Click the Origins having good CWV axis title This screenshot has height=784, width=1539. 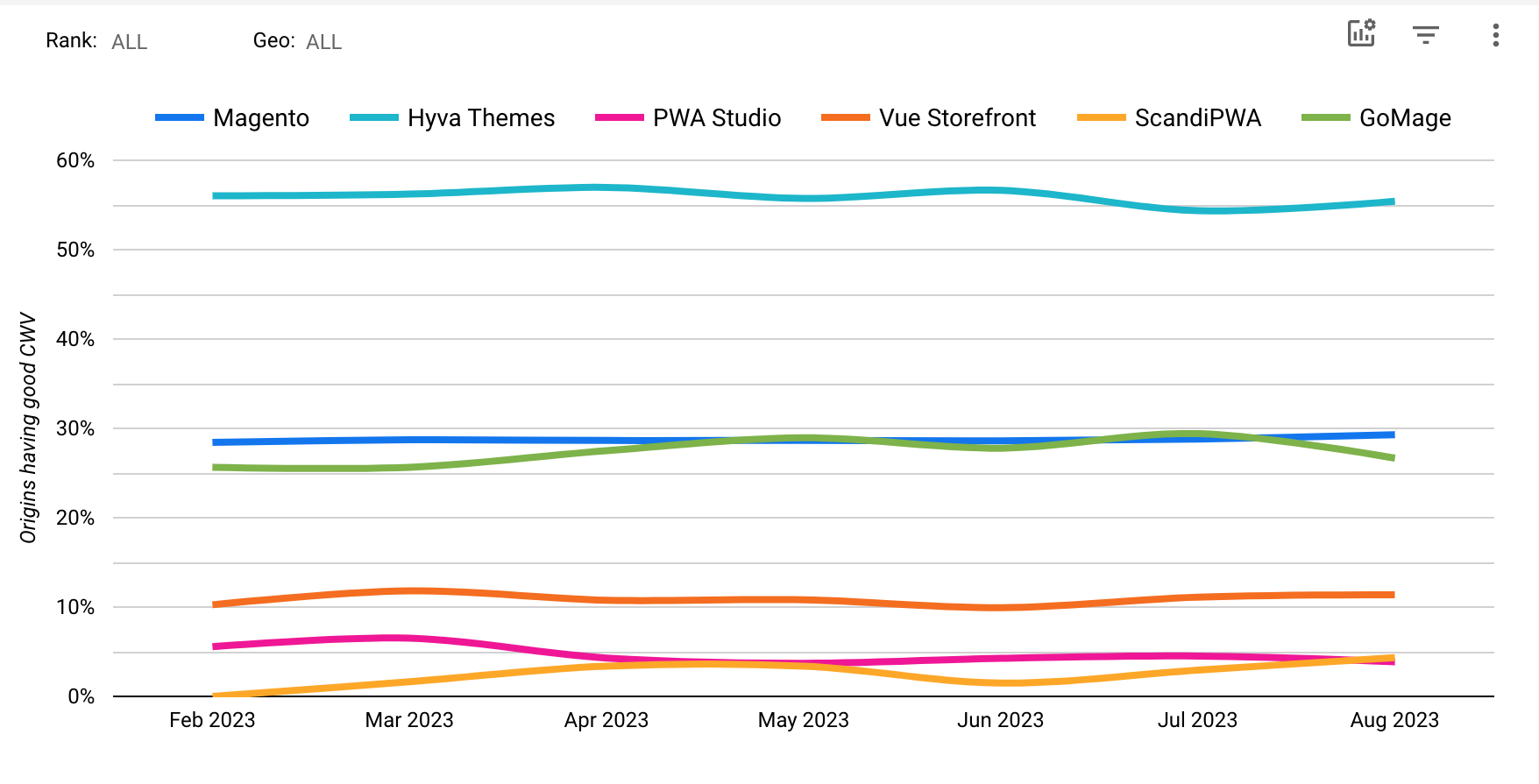tap(28, 427)
